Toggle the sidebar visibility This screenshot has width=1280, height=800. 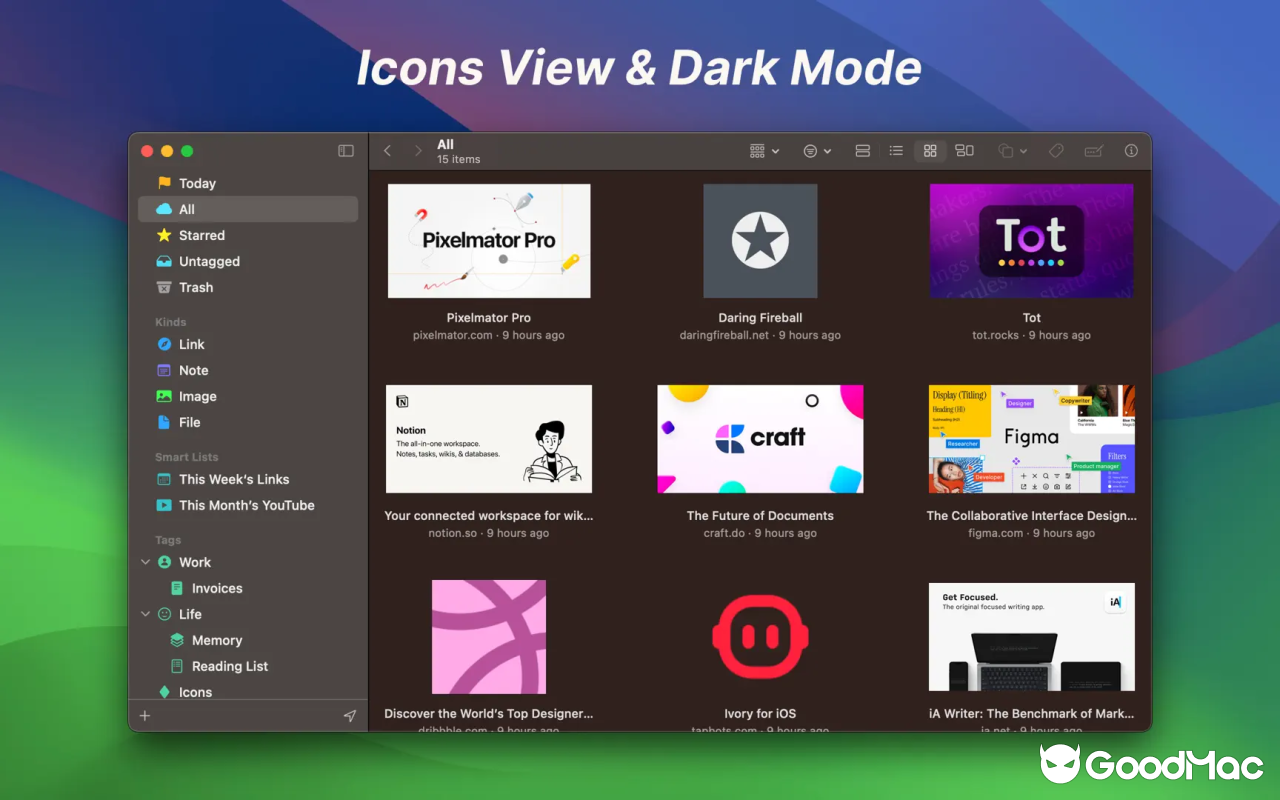[x=345, y=150]
